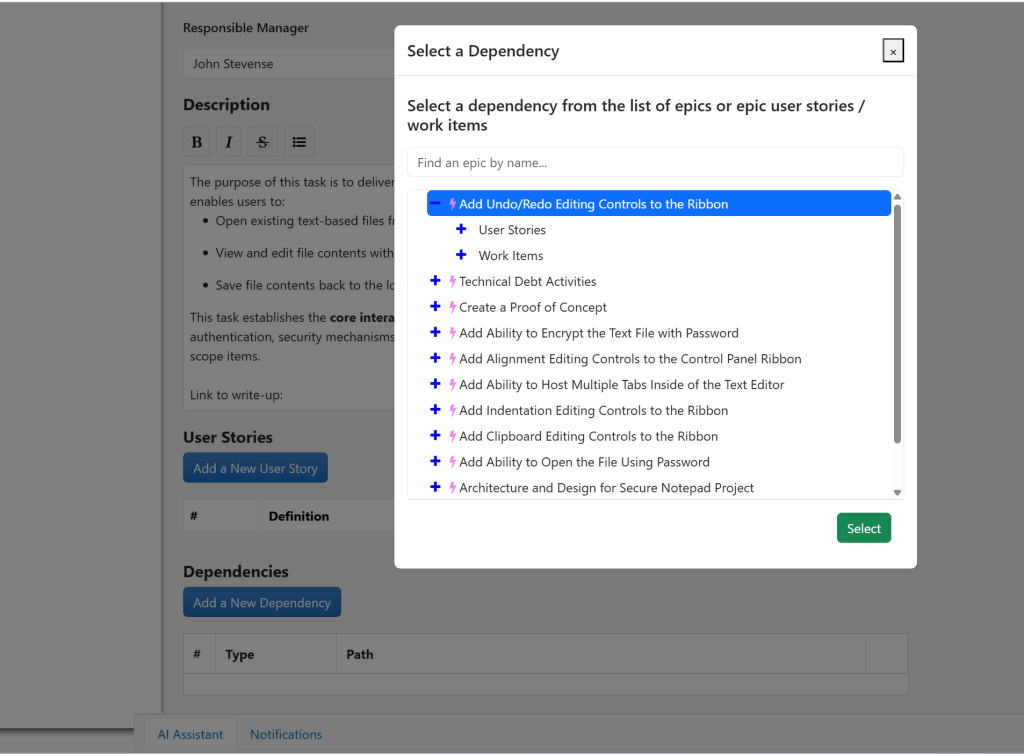Click the bulleted list icon
Viewport: 1024px width, 754px height.
click(299, 142)
